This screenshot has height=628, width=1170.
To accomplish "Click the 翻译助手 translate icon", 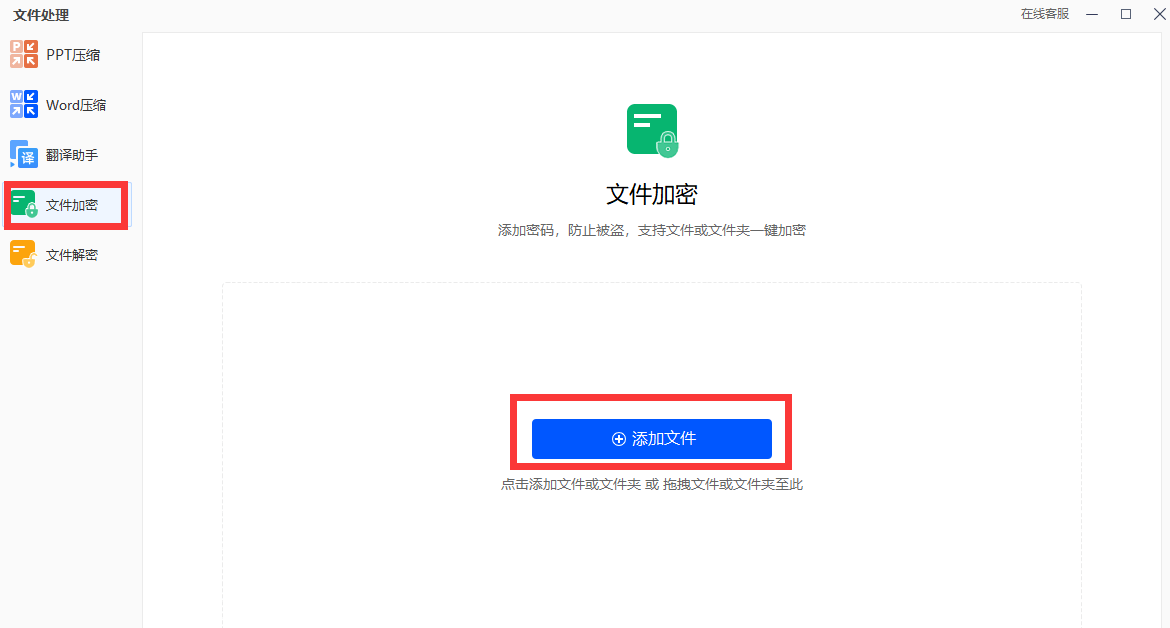I will (24, 154).
